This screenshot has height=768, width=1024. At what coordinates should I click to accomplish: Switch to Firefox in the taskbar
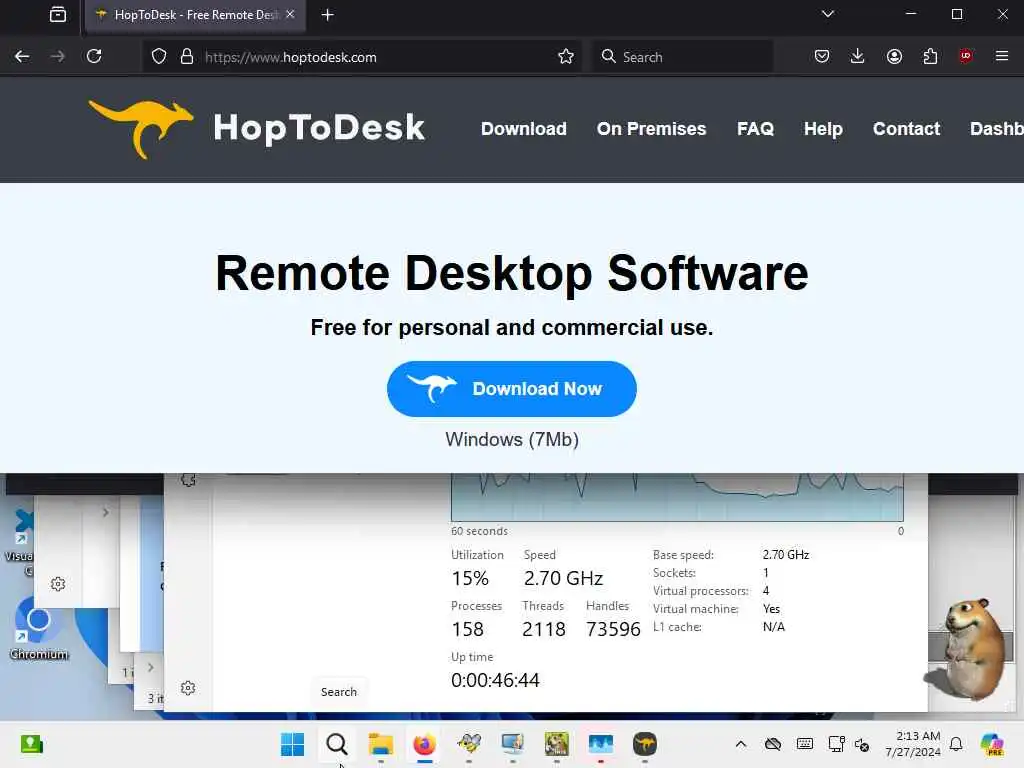pos(424,744)
